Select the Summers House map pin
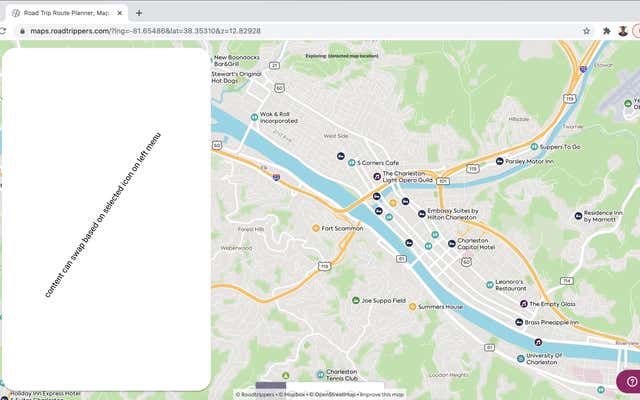Viewport: 640px width, 400px height. 411,307
